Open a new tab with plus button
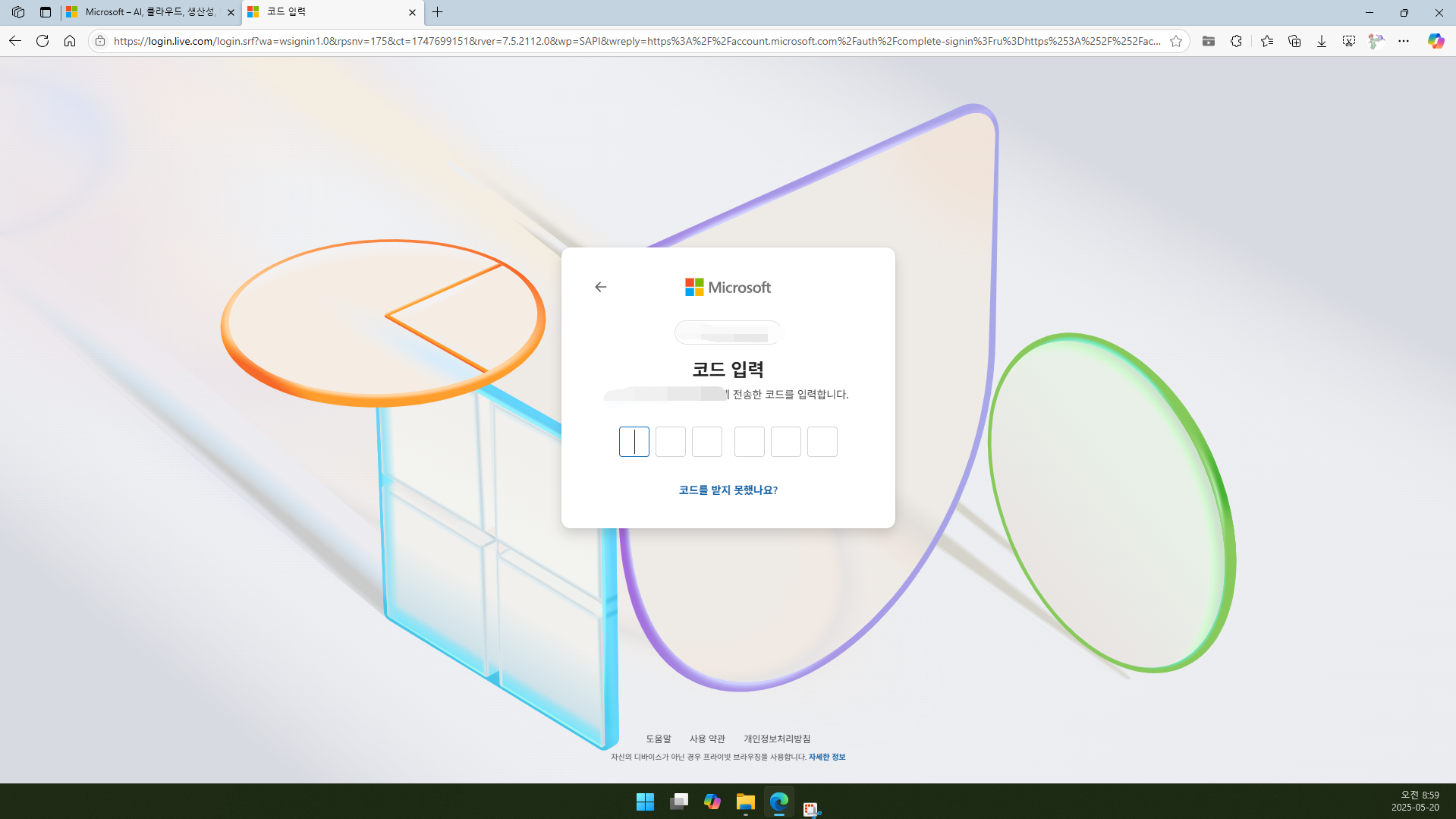 tap(438, 12)
